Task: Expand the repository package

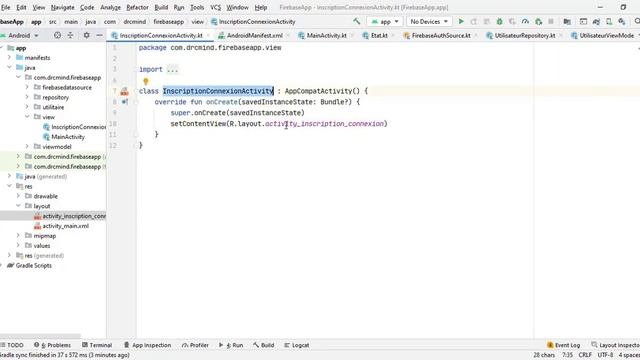Action: tap(27, 97)
